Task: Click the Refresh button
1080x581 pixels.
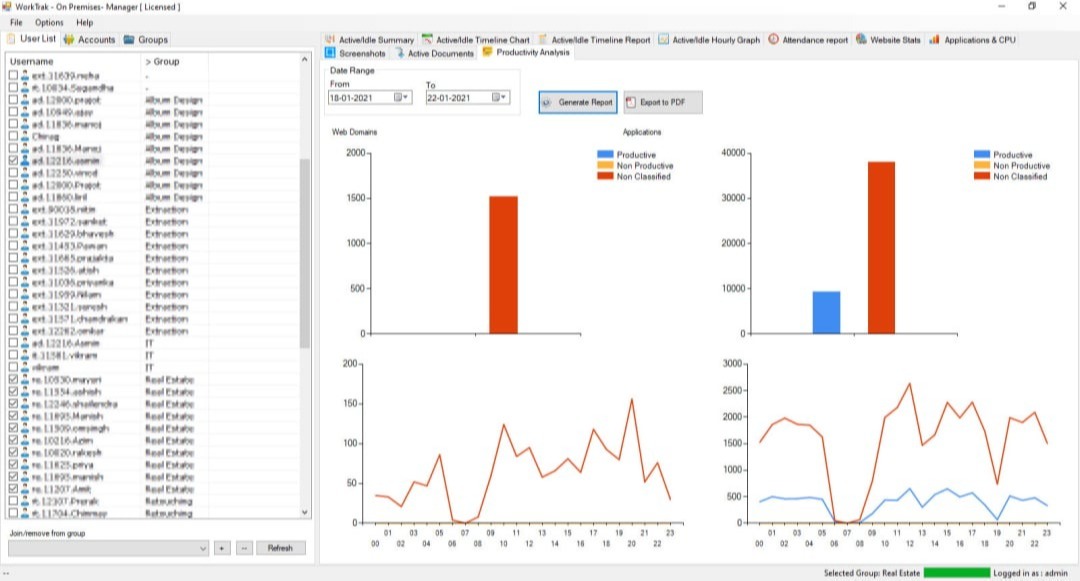Action: [x=280, y=548]
